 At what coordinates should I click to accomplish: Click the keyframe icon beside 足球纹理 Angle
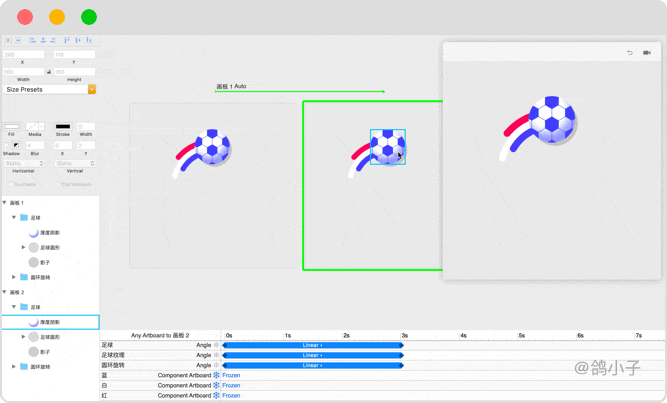(x=216, y=355)
